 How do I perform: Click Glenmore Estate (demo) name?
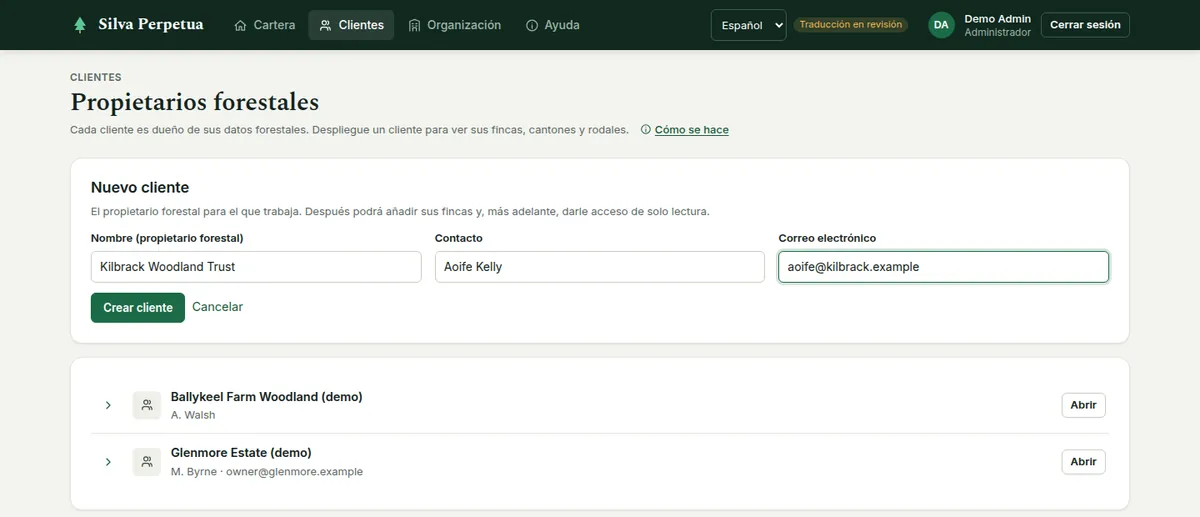point(241,453)
